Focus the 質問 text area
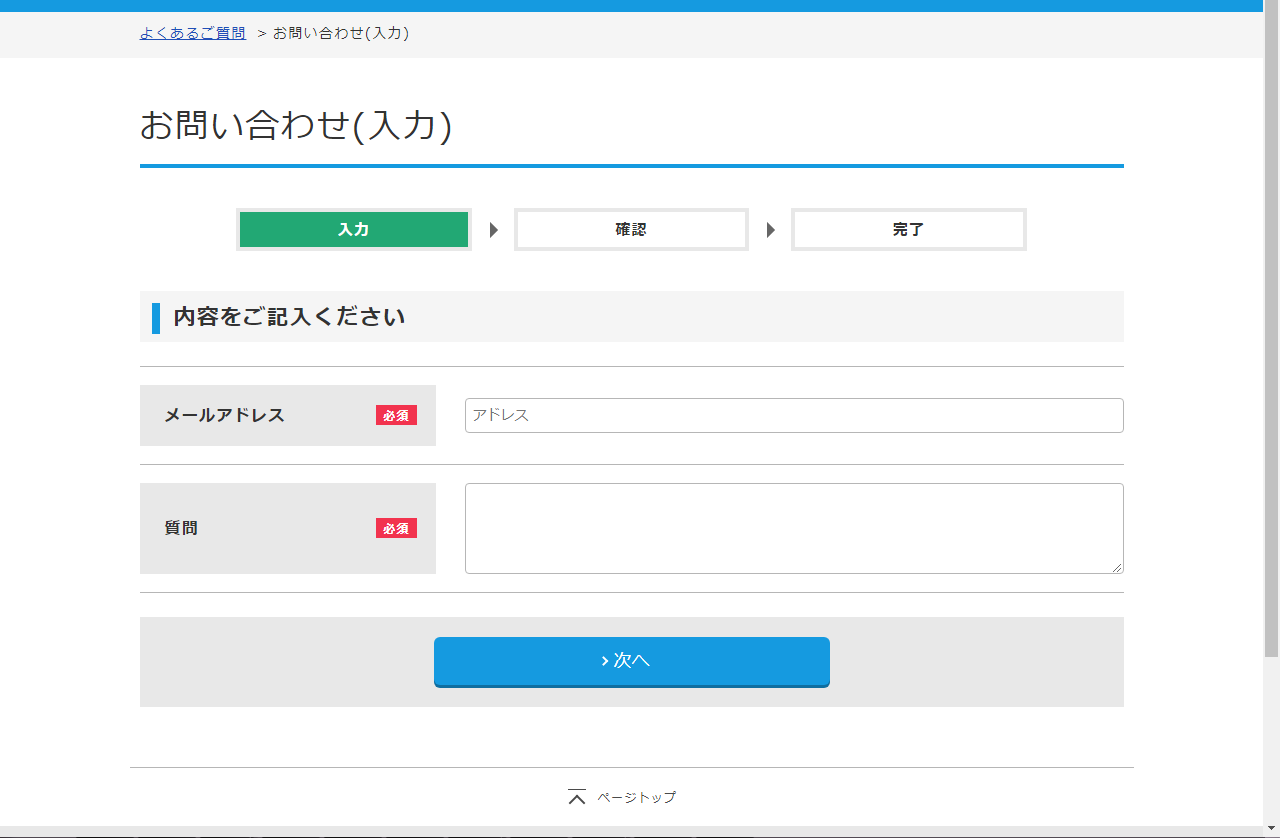This screenshot has width=1280, height=838. [793, 528]
